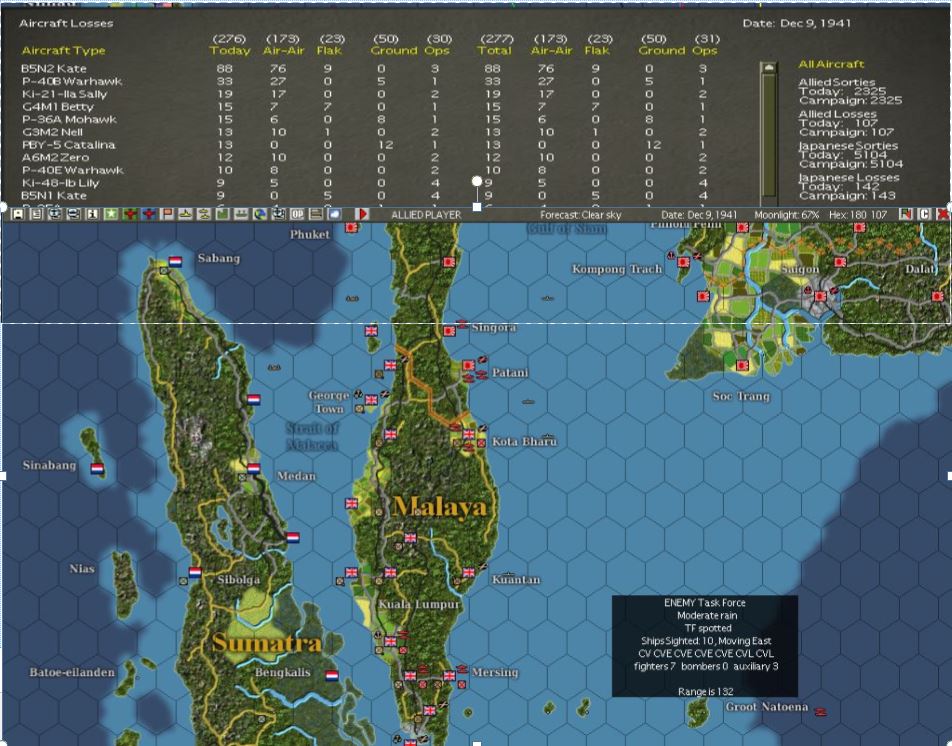Select the Dutch flag base at Sabang
The width and height of the screenshot is (952, 746).
pos(175,262)
